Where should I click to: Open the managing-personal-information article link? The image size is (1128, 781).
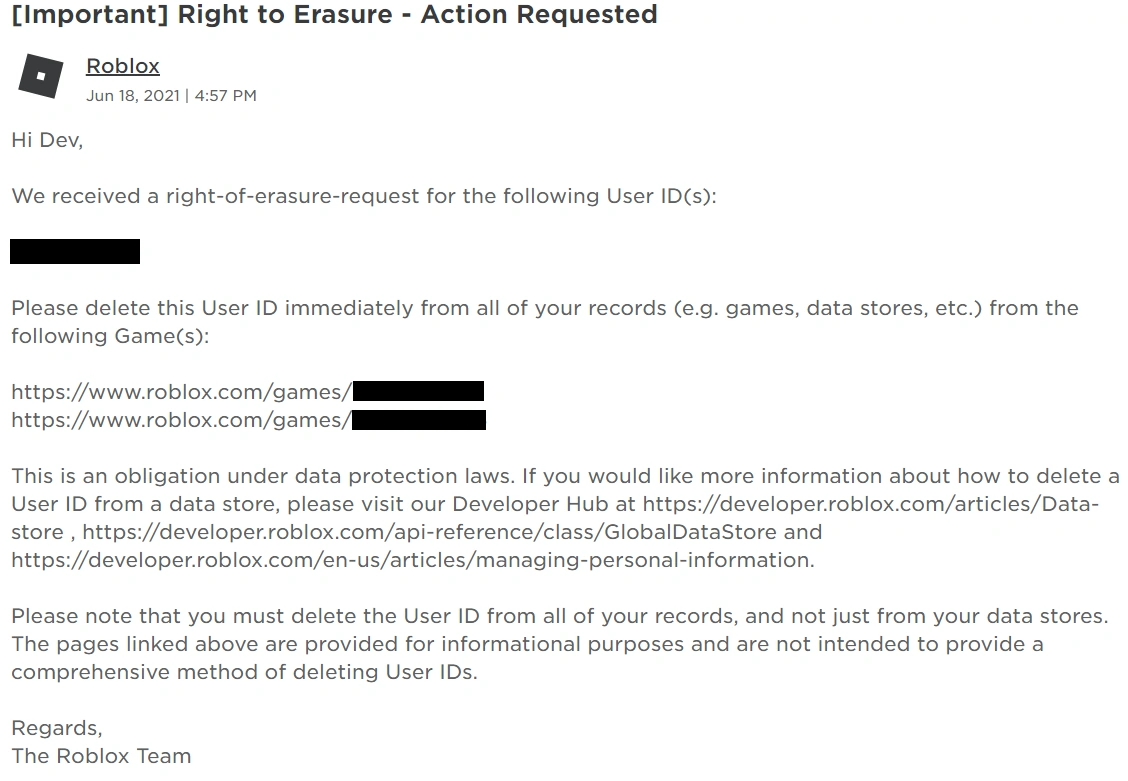pos(412,560)
